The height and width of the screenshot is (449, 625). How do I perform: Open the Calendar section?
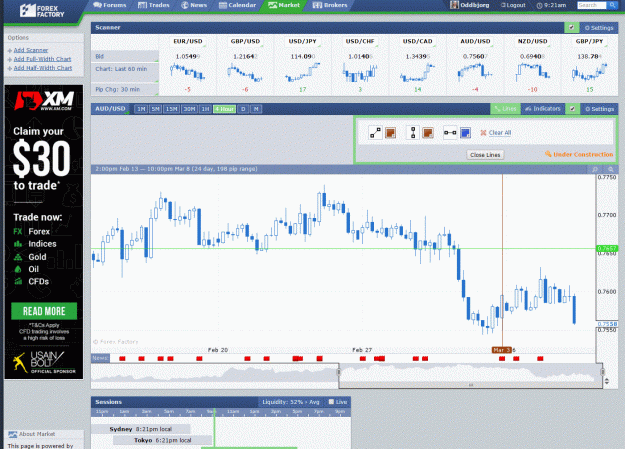(238, 5)
